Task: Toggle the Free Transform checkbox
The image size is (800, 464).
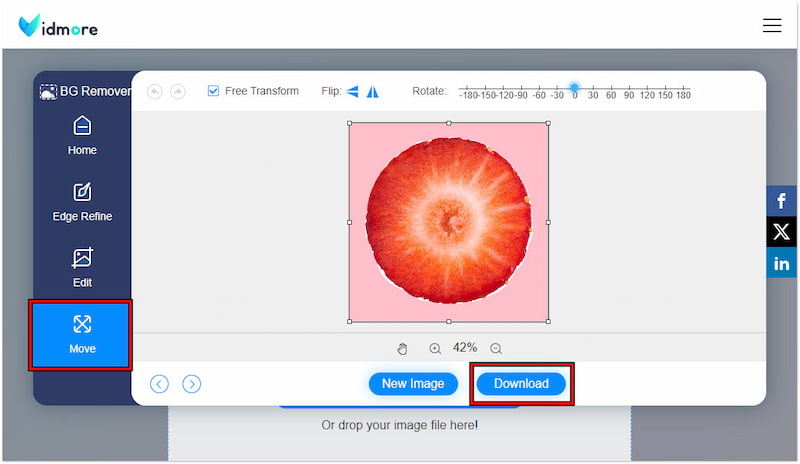Action: (213, 91)
